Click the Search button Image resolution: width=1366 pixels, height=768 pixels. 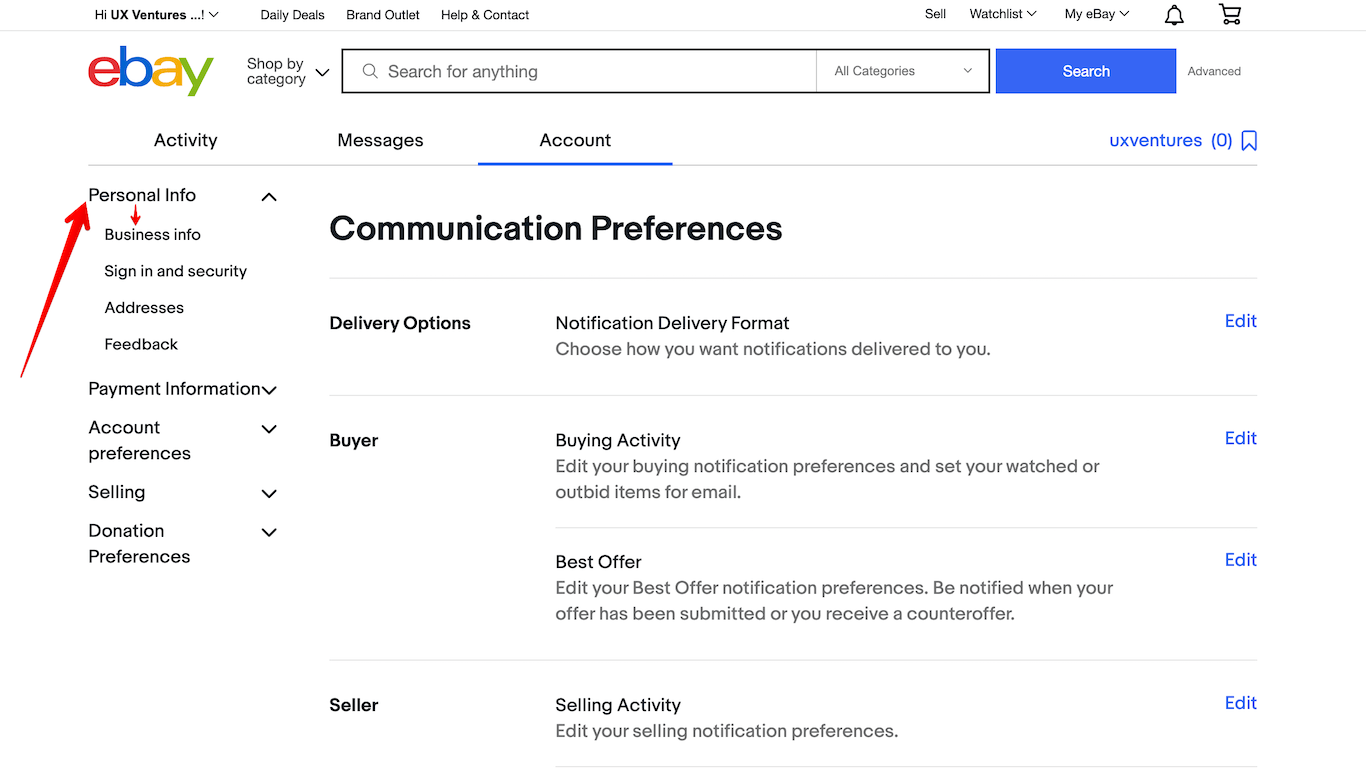click(x=1085, y=71)
